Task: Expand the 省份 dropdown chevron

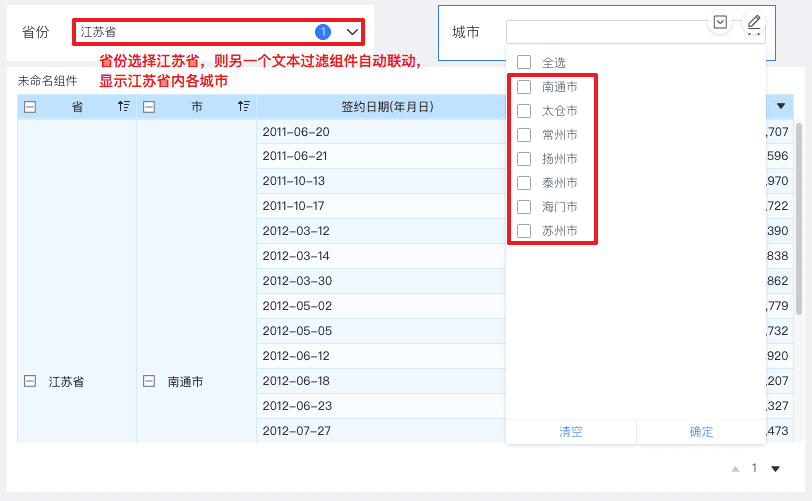Action: [352, 32]
